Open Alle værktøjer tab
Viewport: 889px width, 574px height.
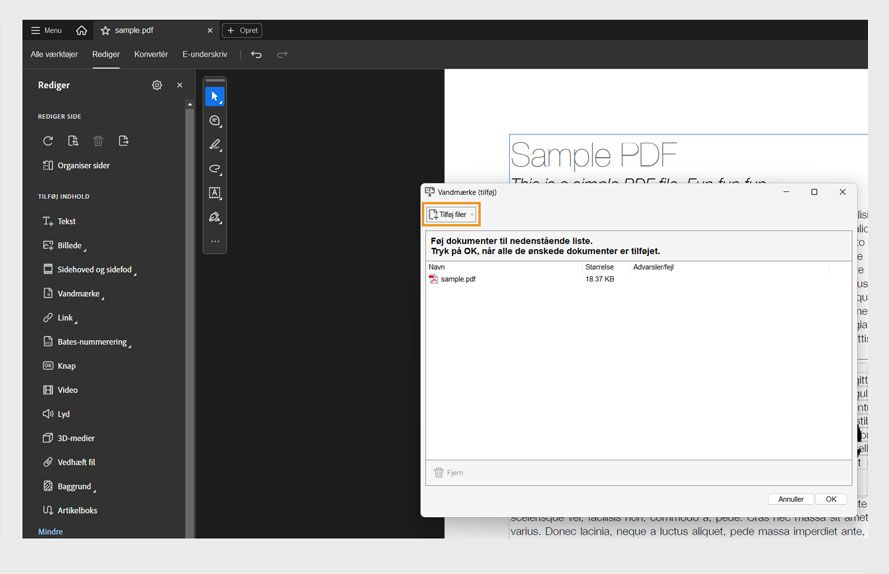(x=54, y=54)
